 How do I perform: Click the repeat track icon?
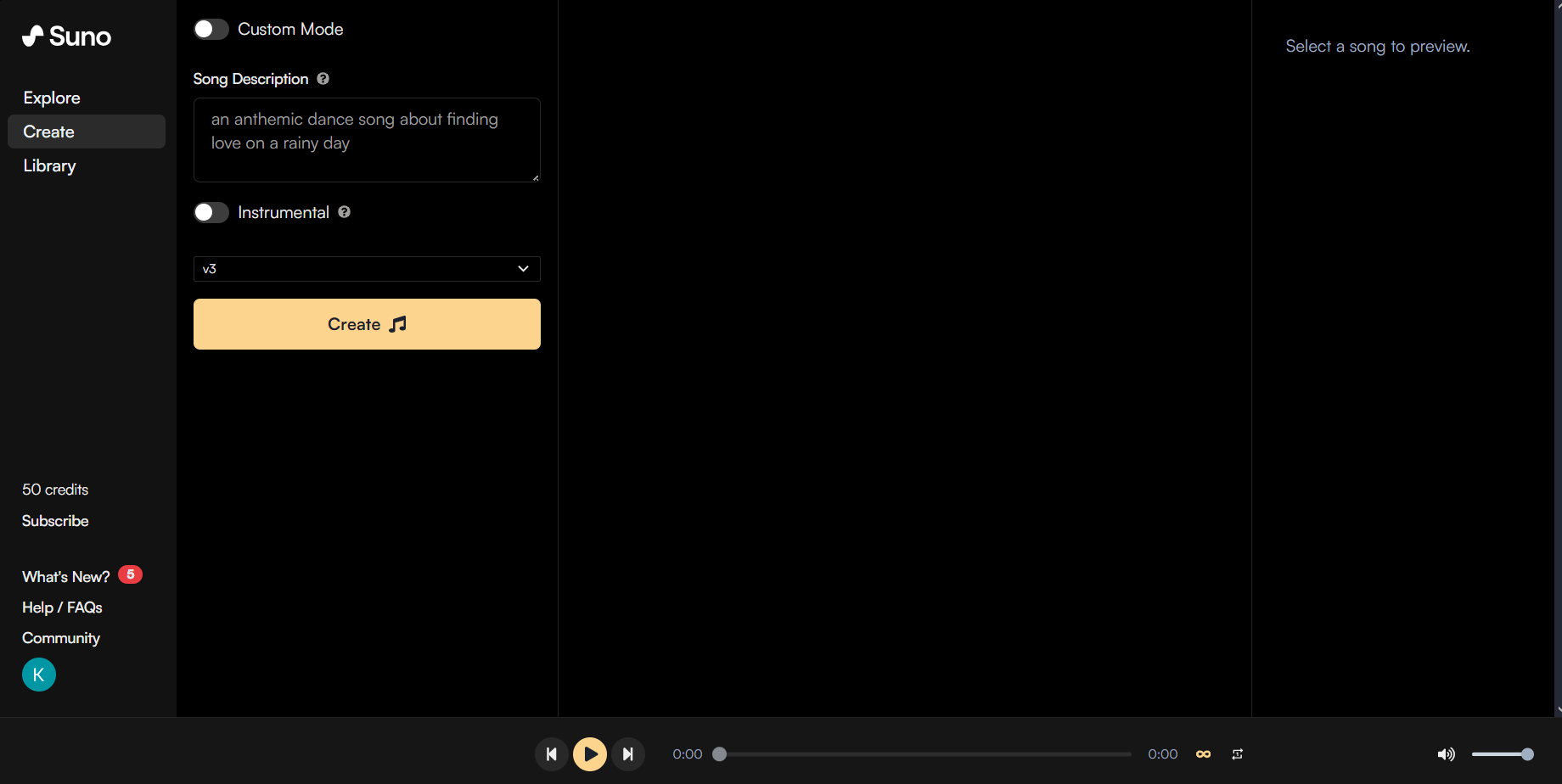point(1237,753)
